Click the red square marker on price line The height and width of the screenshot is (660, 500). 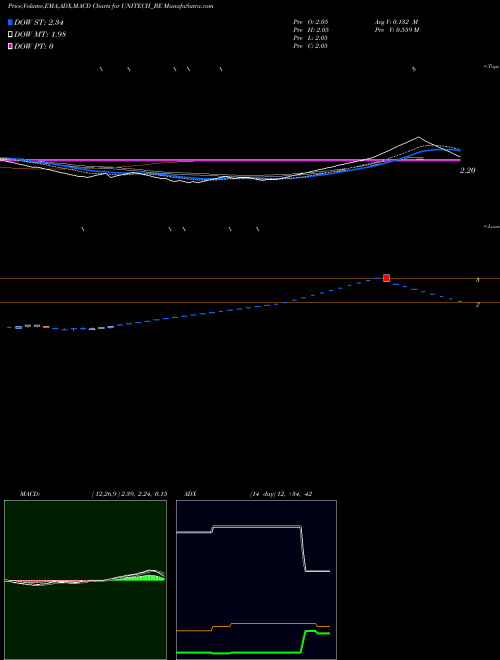(386, 278)
